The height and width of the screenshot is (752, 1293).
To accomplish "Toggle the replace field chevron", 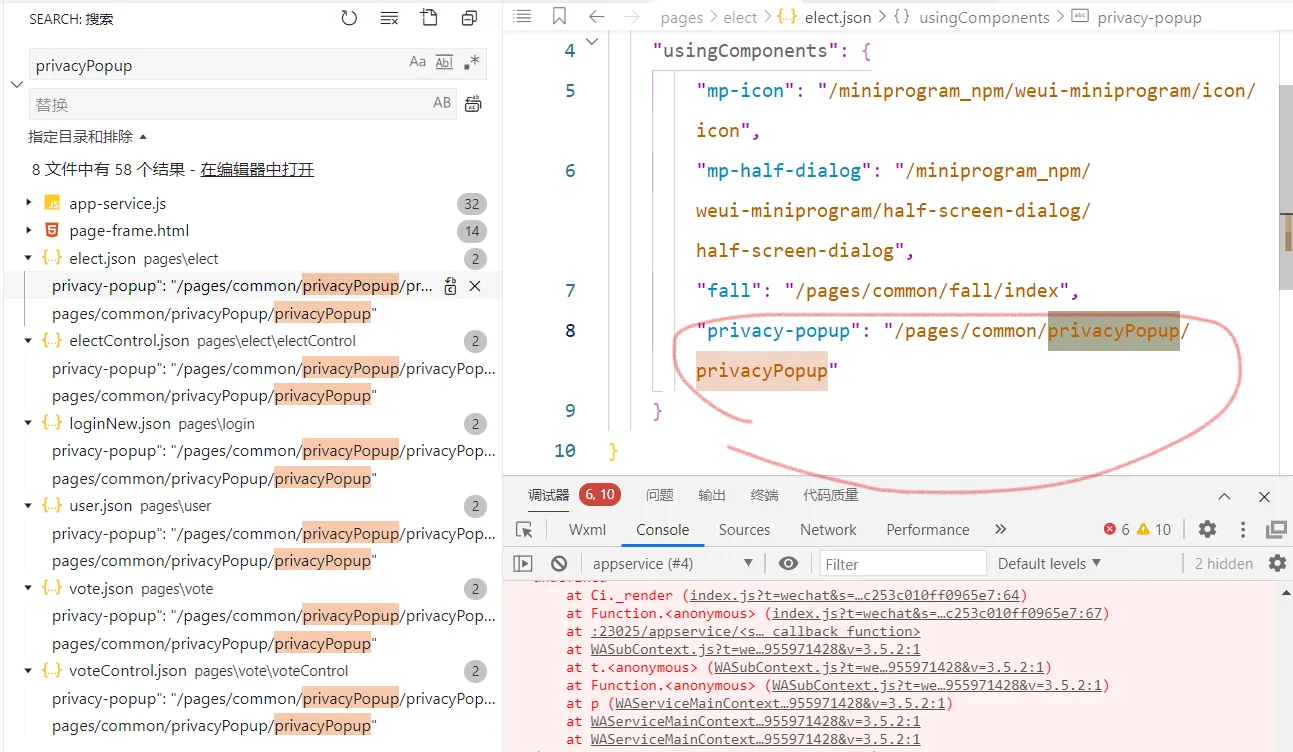I will click(x=16, y=84).
